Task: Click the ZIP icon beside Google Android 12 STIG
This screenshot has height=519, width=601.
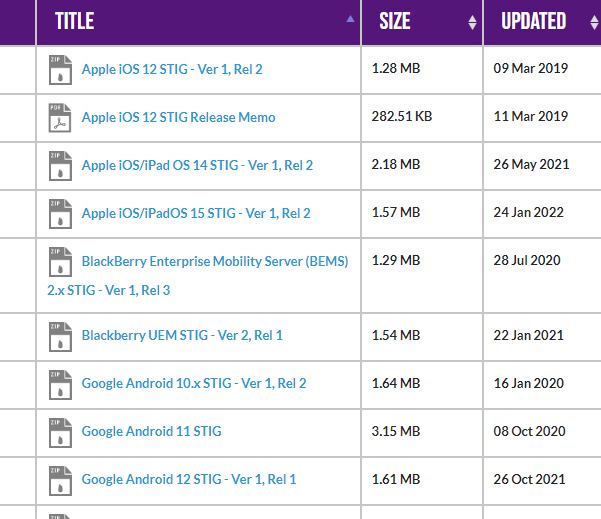Action: click(60, 481)
